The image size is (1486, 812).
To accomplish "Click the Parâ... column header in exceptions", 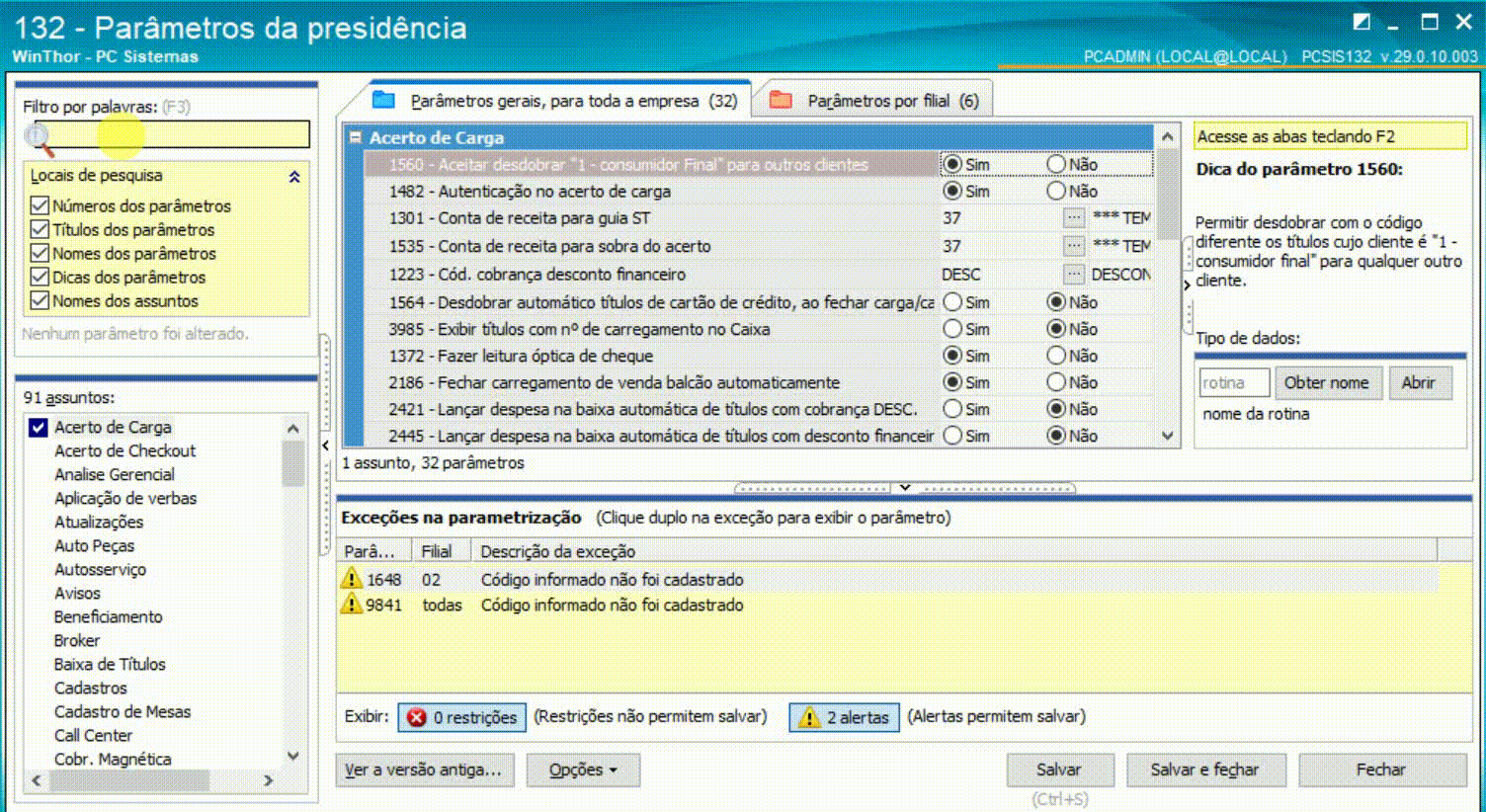I will click(374, 551).
